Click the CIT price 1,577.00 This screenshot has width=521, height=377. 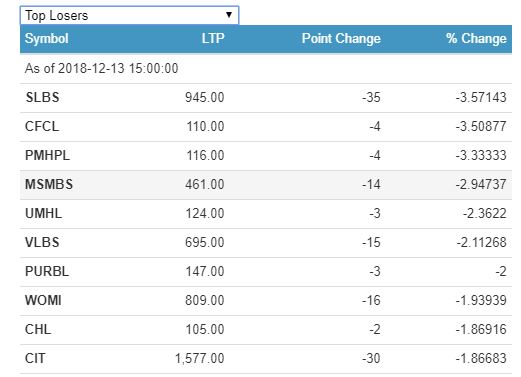200,359
